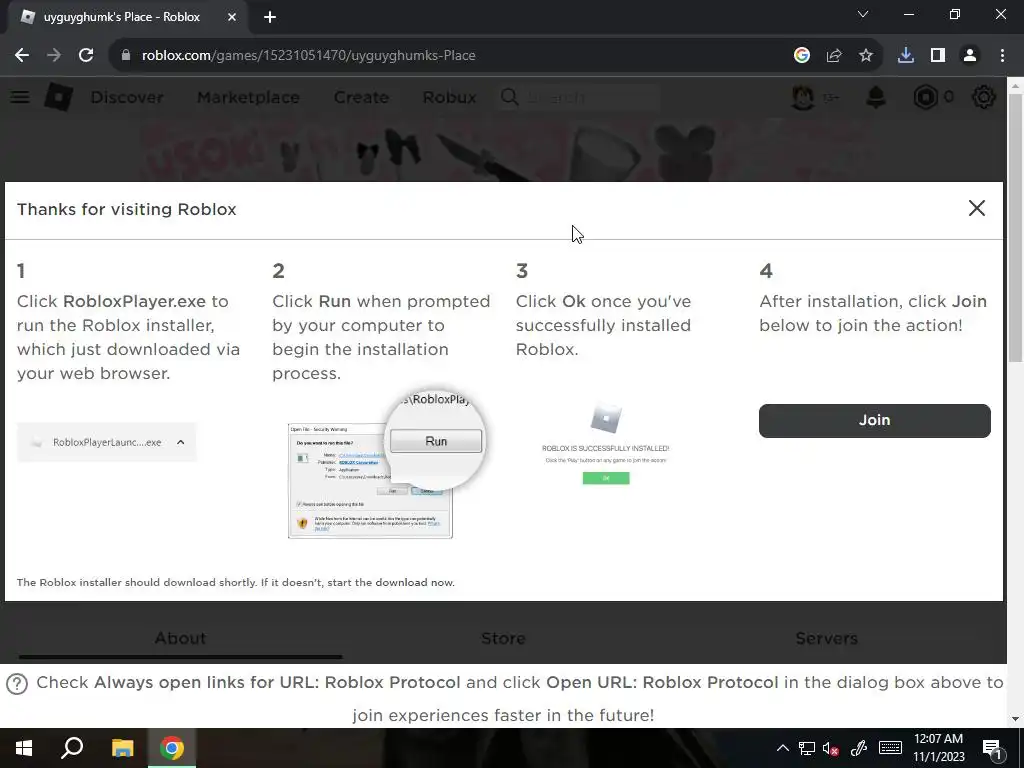Show hidden system tray icons
1024x768 pixels.
[x=782, y=748]
